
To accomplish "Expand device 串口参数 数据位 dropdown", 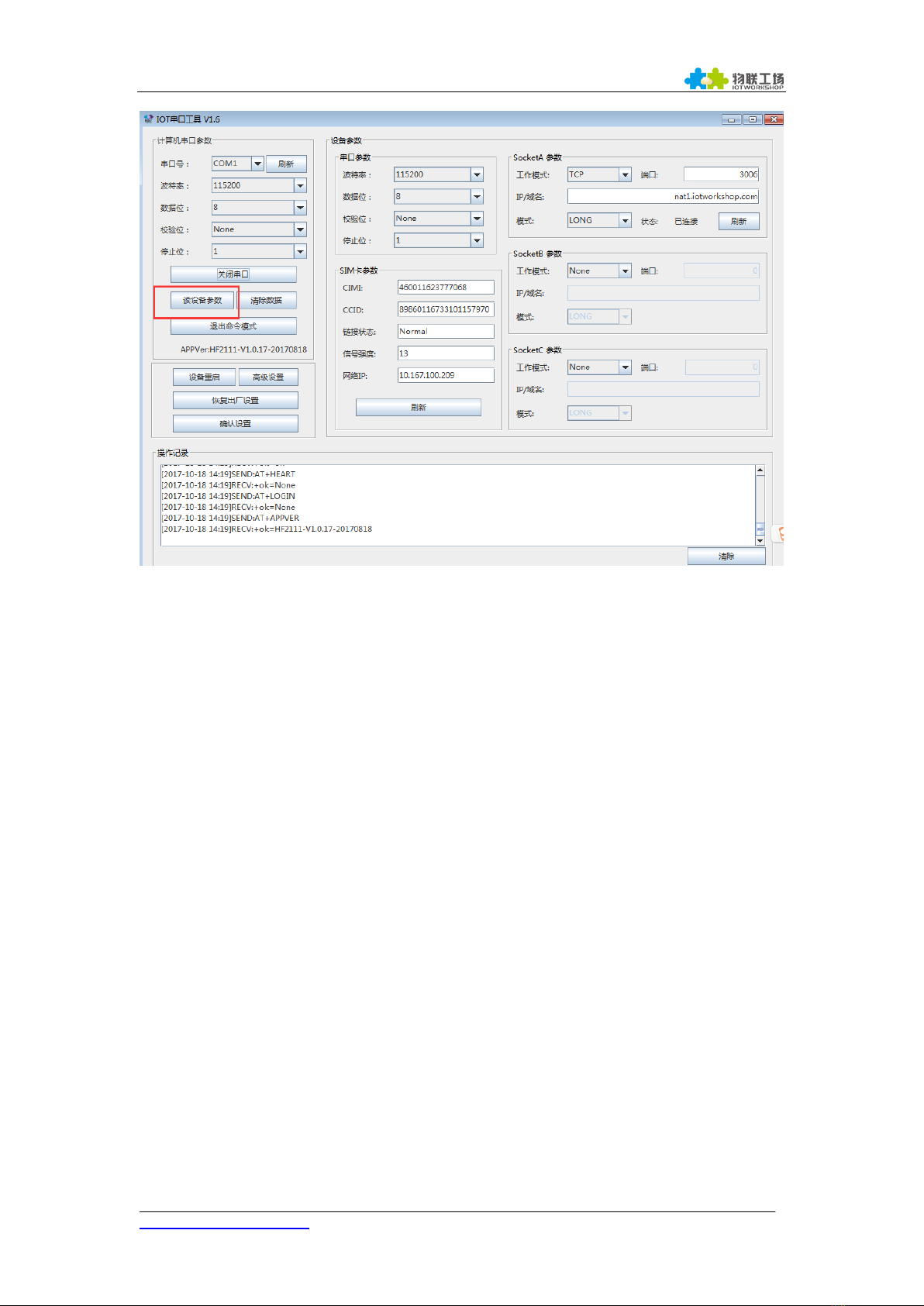I will [477, 197].
